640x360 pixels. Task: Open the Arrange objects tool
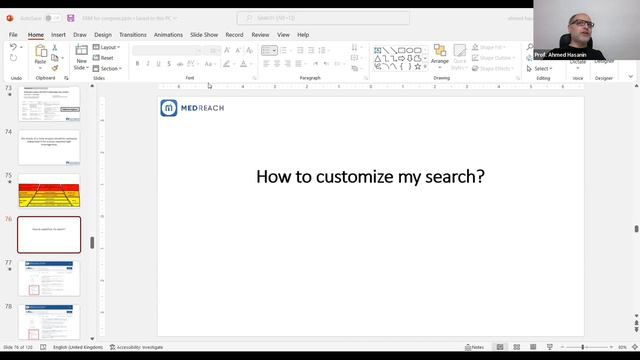pos(440,55)
